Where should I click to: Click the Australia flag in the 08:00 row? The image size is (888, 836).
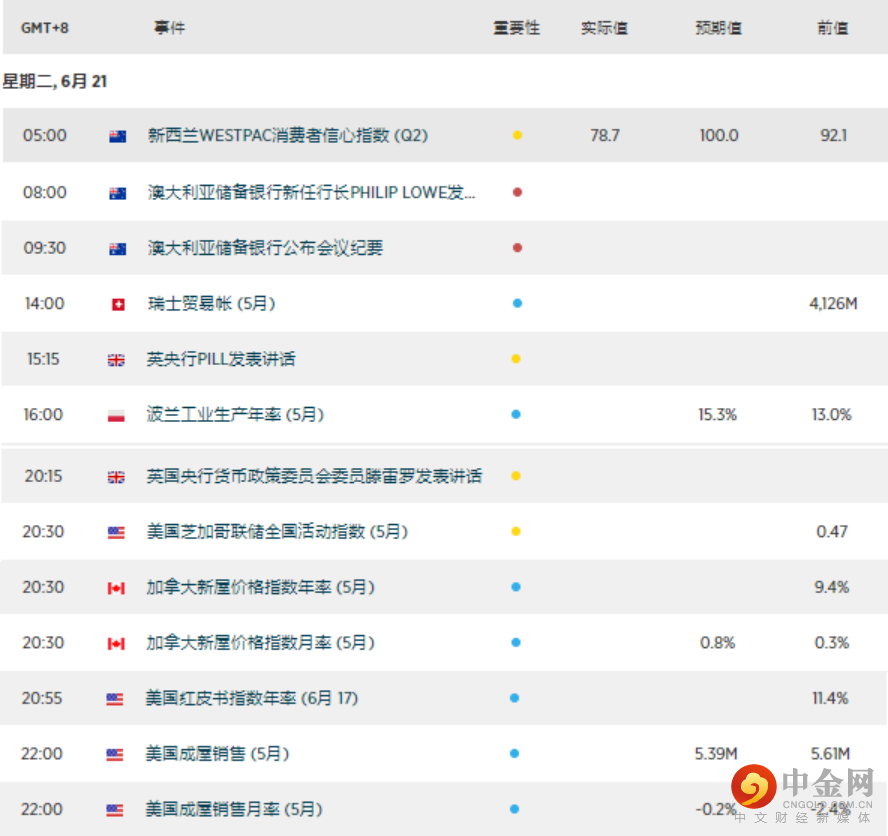[118, 194]
